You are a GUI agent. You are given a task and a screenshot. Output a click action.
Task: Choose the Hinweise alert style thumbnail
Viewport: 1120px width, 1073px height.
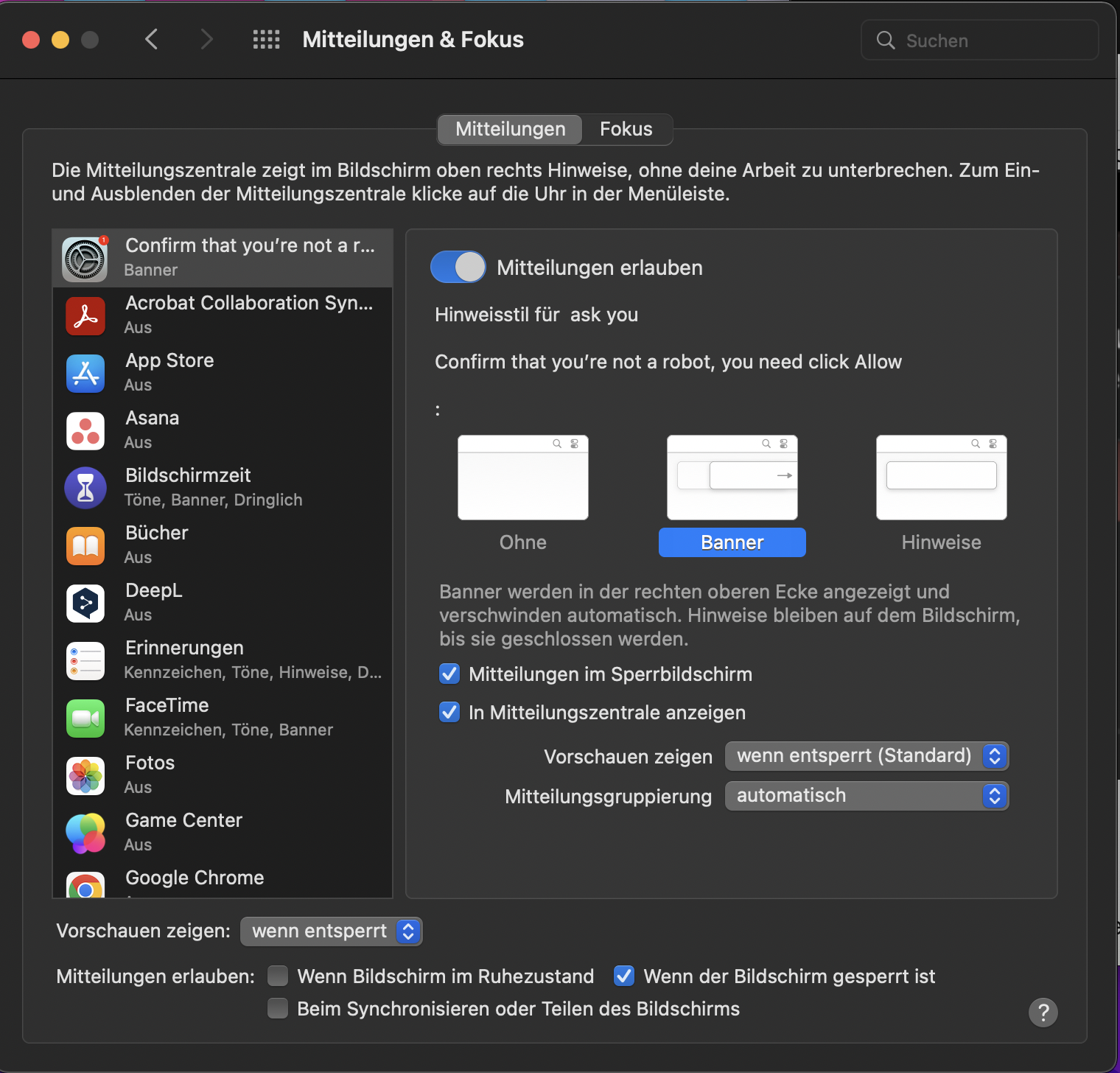[941, 478]
